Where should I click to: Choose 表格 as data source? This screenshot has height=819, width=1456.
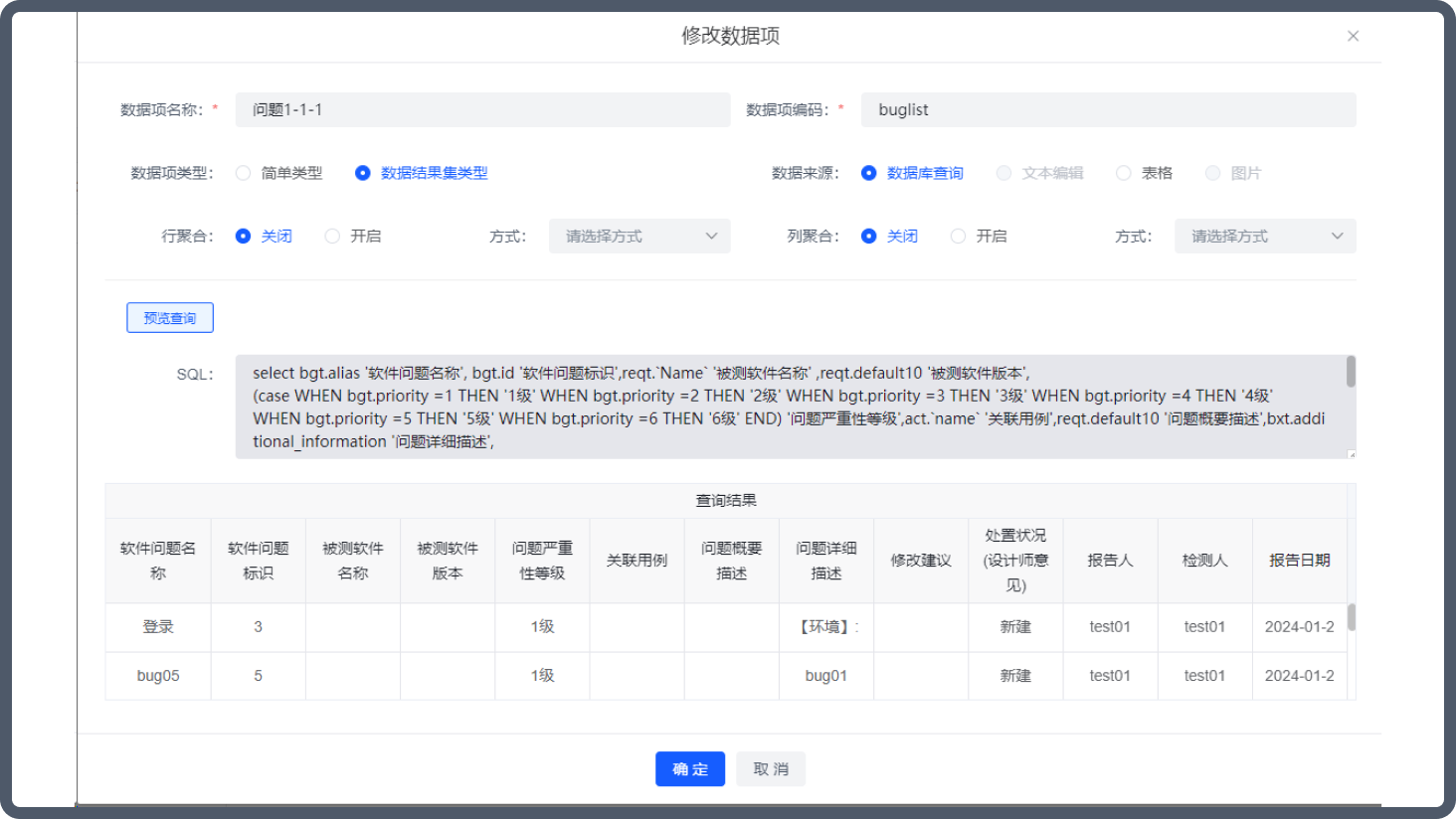[1144, 173]
